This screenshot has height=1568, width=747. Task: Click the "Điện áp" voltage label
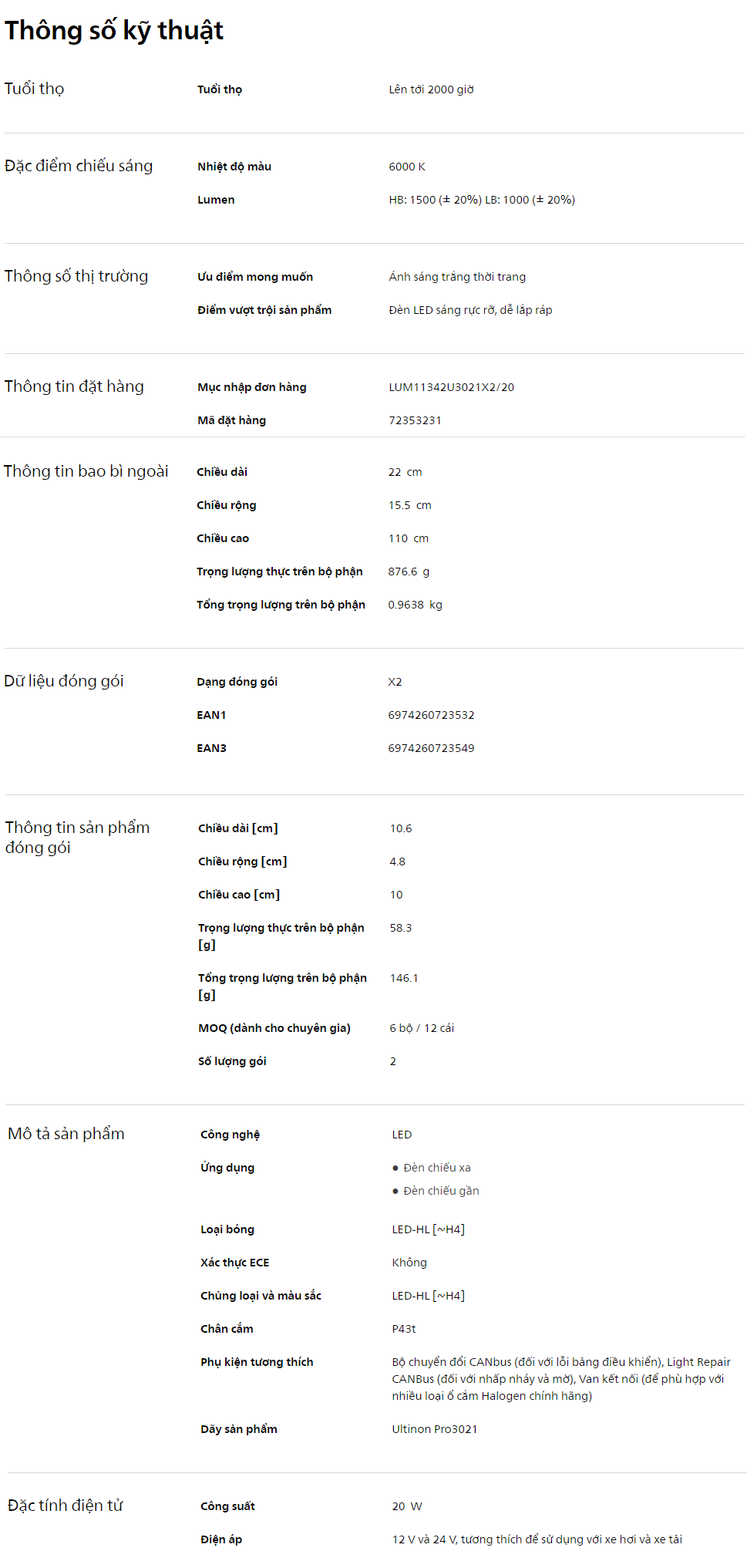[221, 1539]
